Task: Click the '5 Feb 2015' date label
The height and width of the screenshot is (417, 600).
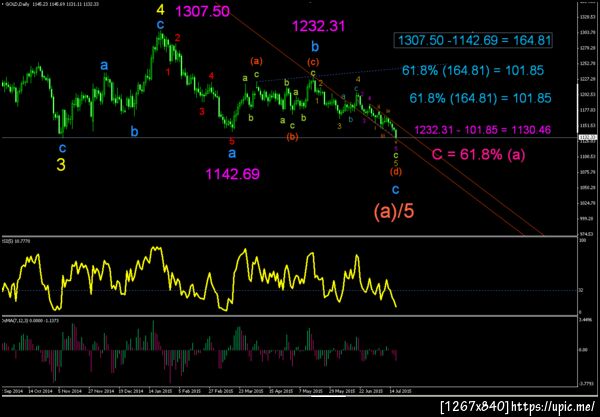Action: point(190,391)
